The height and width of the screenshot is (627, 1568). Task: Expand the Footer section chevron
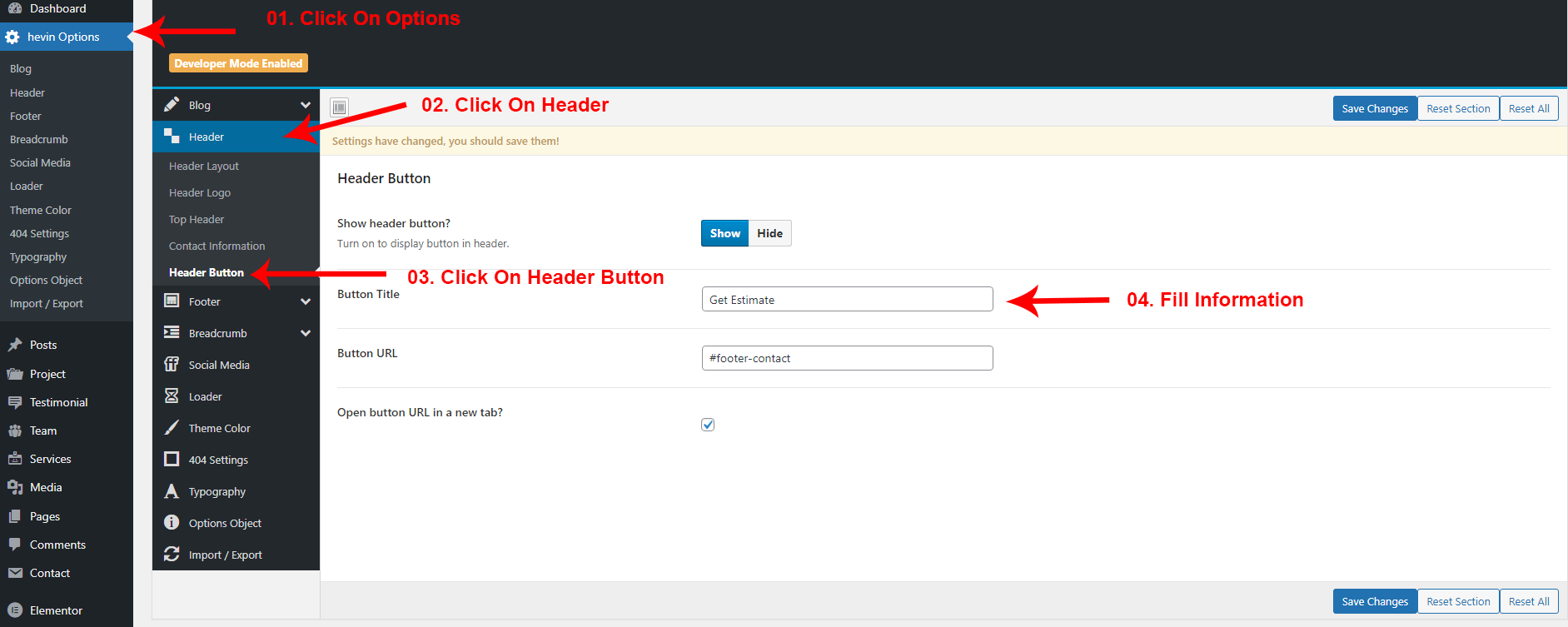(x=306, y=301)
